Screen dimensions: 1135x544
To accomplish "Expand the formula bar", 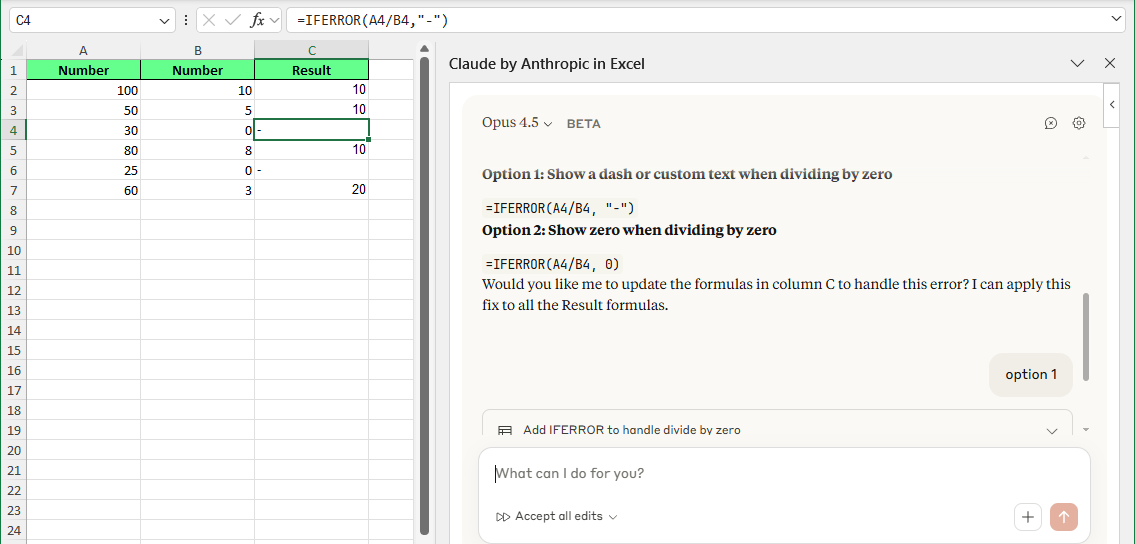I will (1118, 19).
